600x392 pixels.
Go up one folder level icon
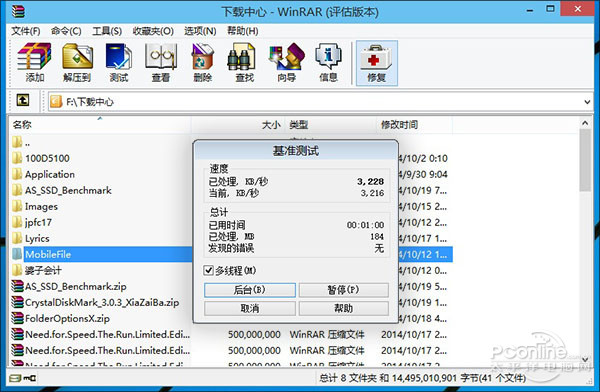pyautogui.click(x=23, y=101)
